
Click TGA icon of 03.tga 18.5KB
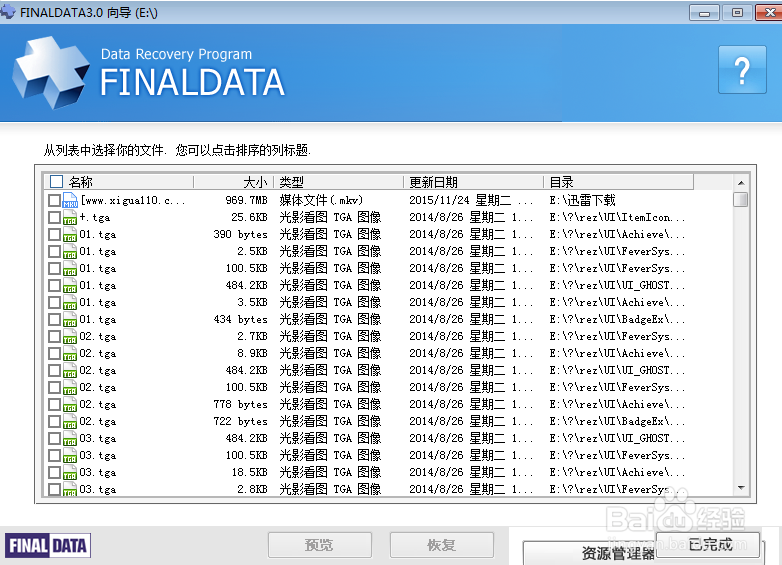point(70,473)
